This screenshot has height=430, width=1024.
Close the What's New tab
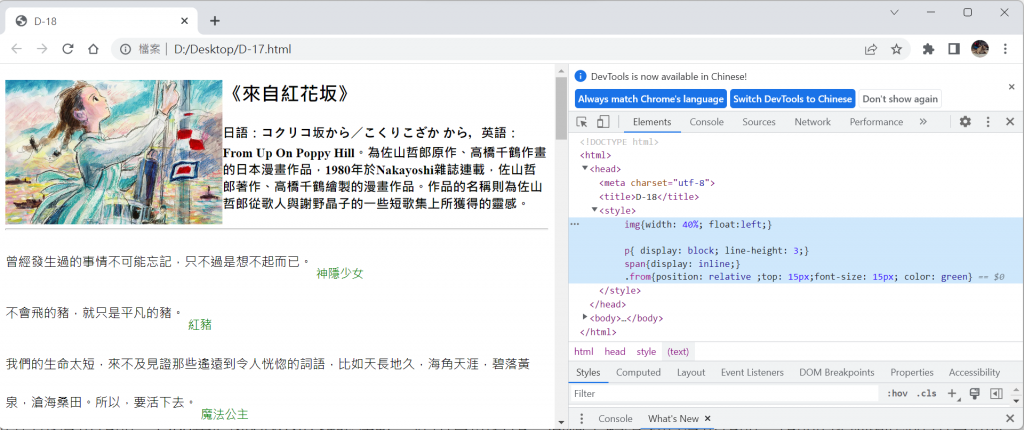(x=707, y=418)
